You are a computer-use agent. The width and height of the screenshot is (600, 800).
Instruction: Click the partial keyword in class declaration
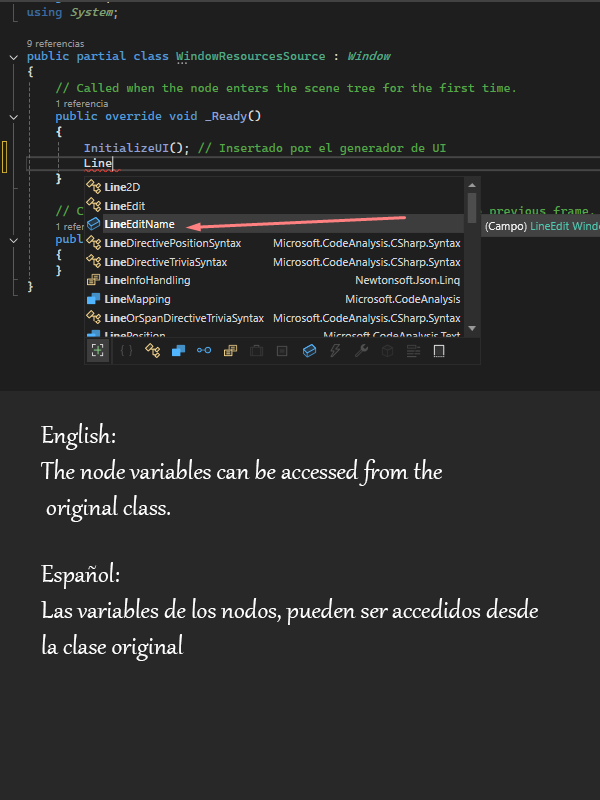pos(101,56)
